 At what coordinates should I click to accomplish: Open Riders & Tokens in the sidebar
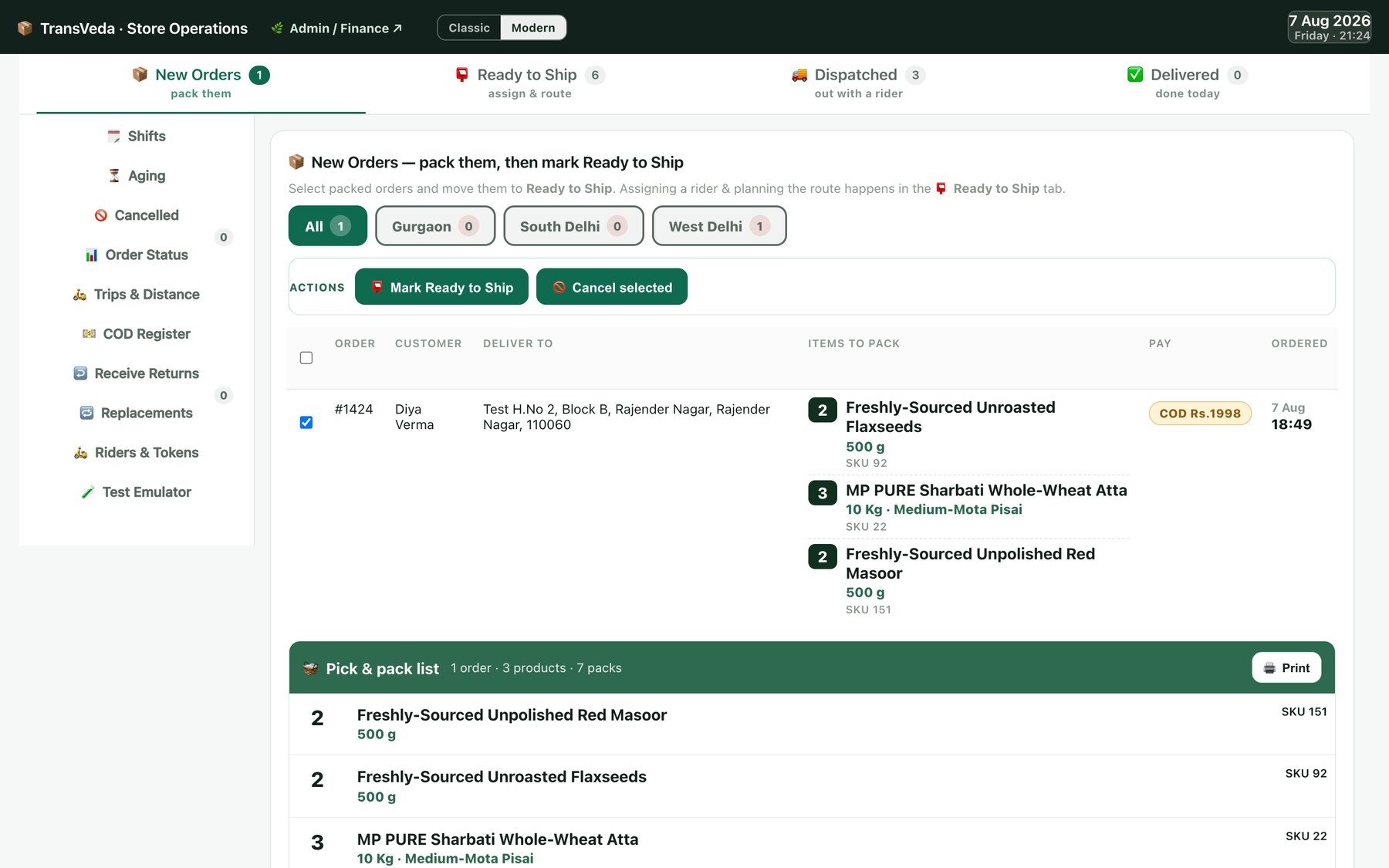pos(137,453)
